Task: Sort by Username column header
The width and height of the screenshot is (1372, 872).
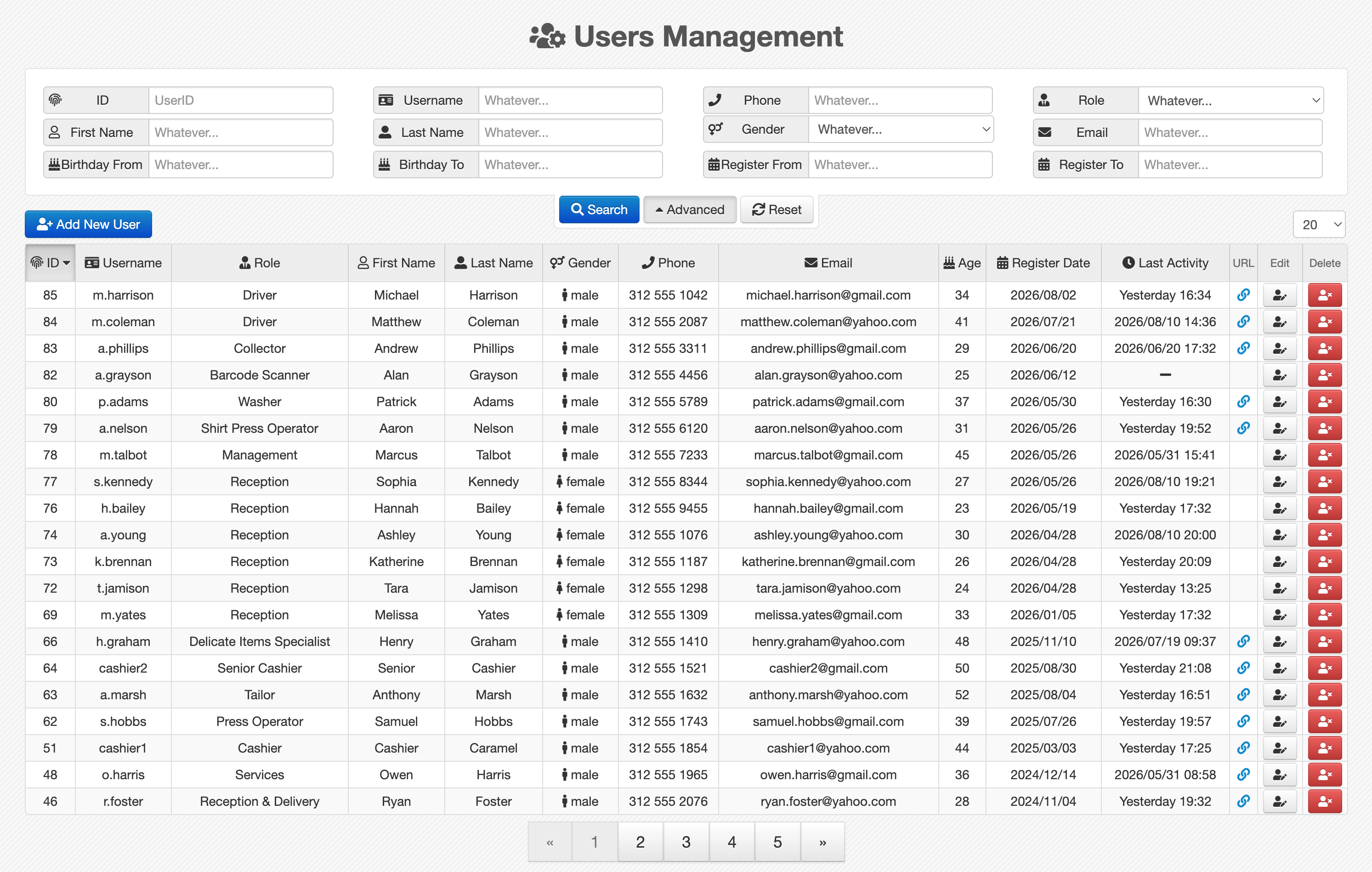Action: 123,263
